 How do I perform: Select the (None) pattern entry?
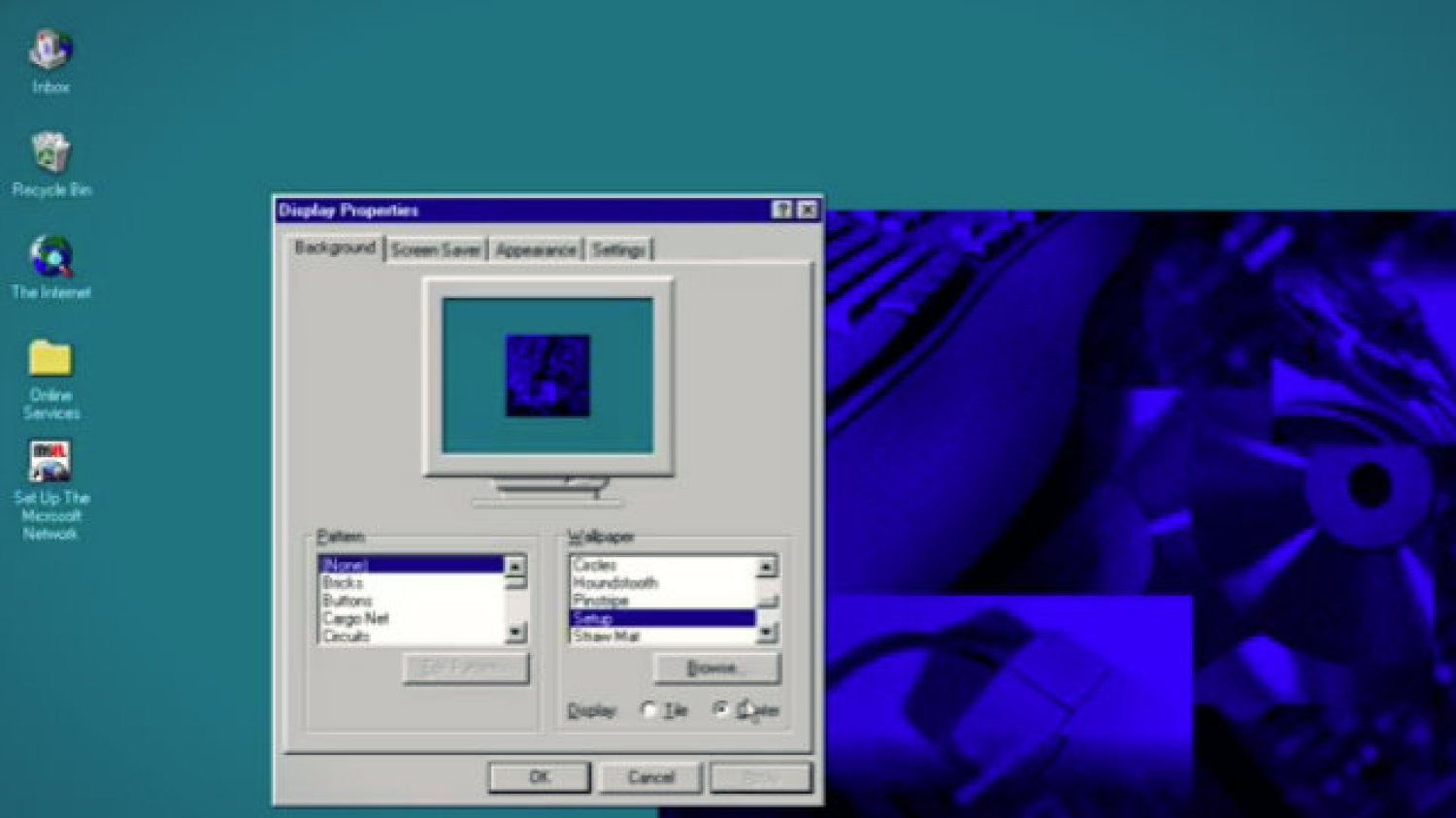pos(412,565)
